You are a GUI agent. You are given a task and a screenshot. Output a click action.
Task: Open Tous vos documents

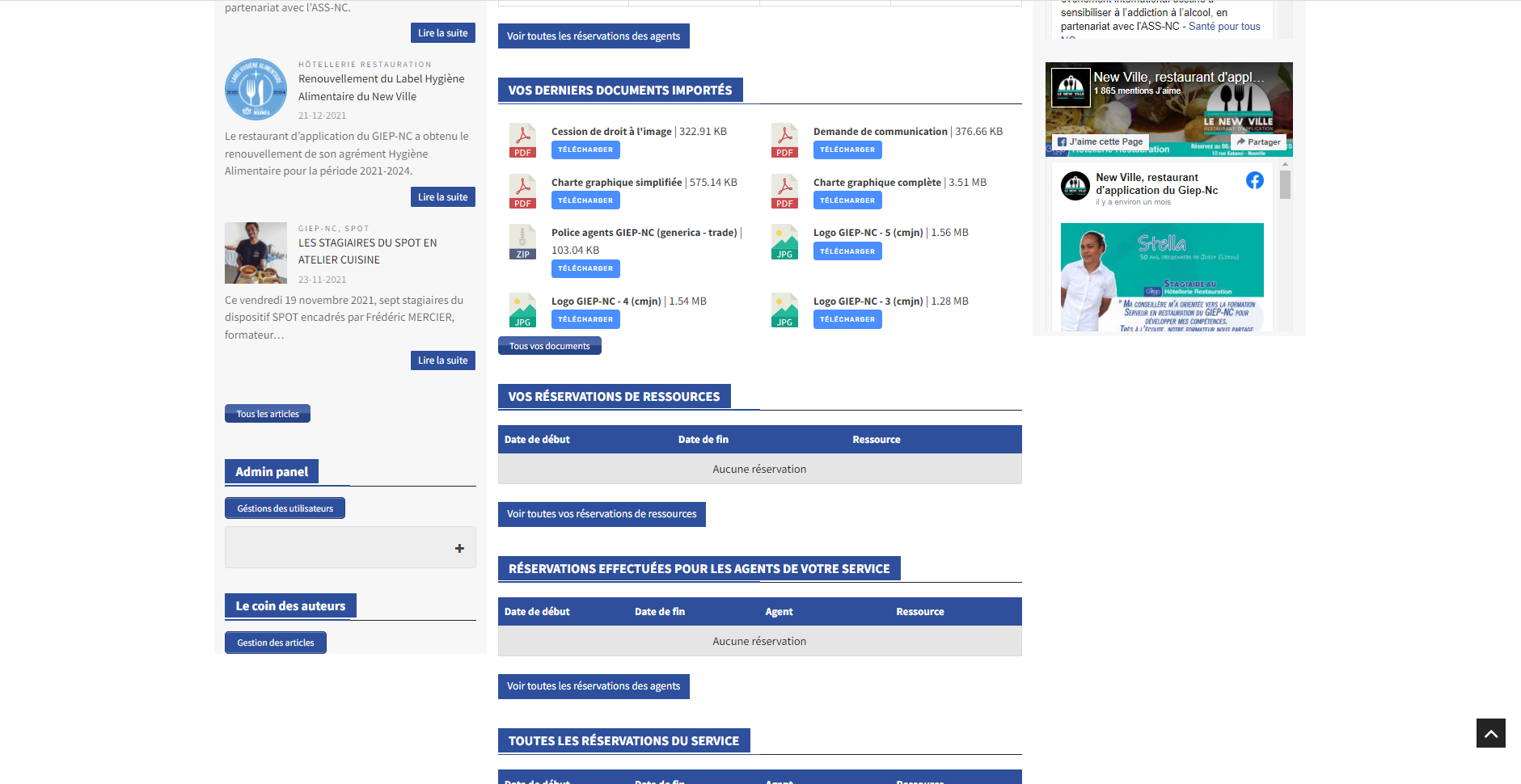coord(550,346)
